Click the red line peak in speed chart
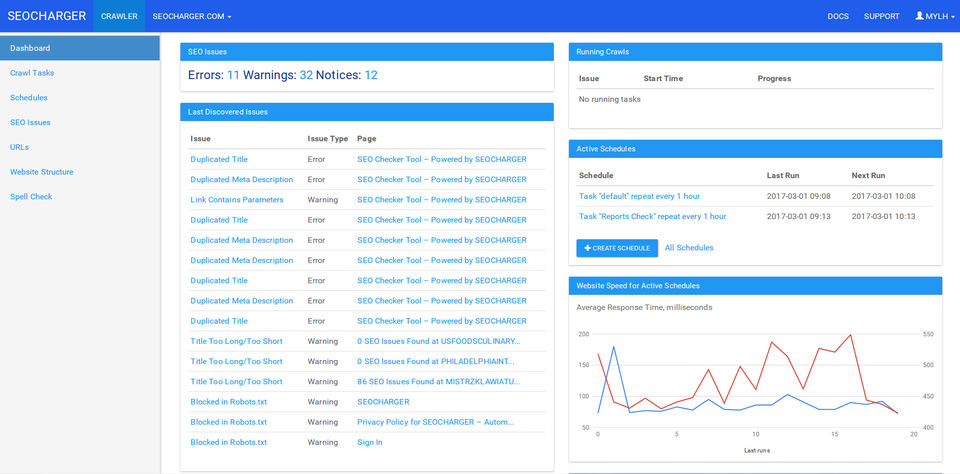 [850, 335]
